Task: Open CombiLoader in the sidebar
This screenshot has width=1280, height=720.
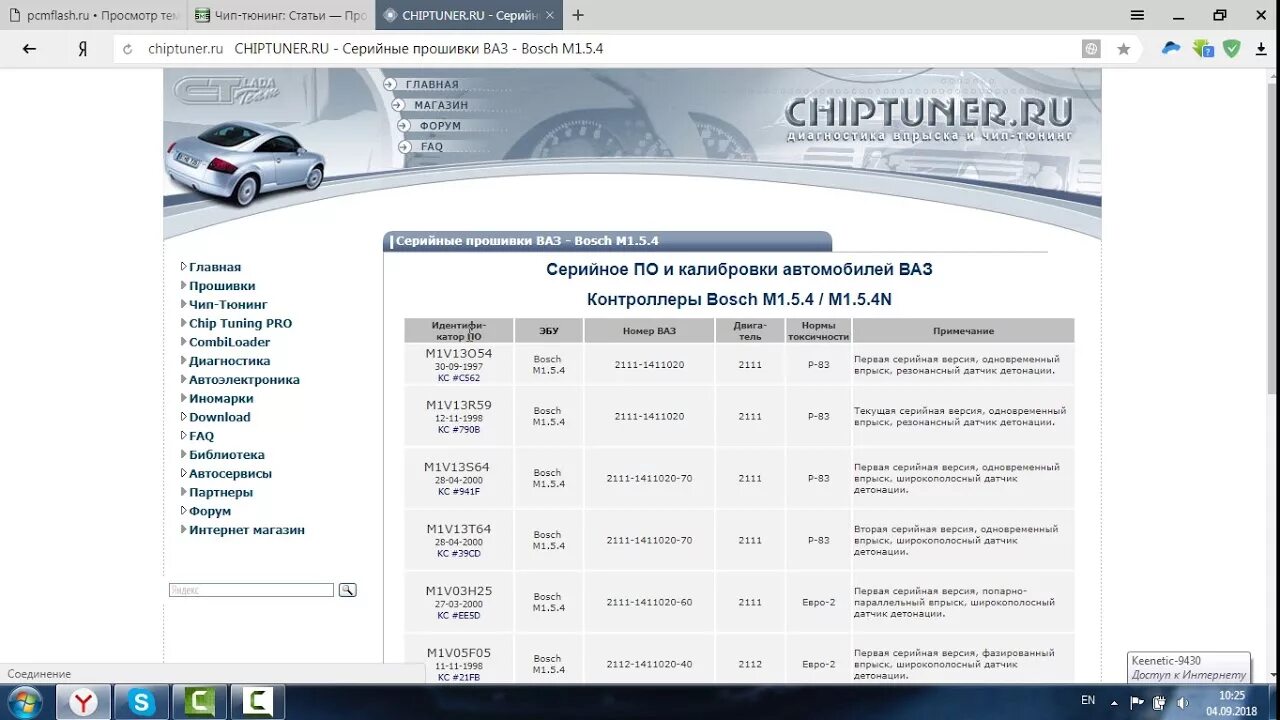Action: [229, 343]
